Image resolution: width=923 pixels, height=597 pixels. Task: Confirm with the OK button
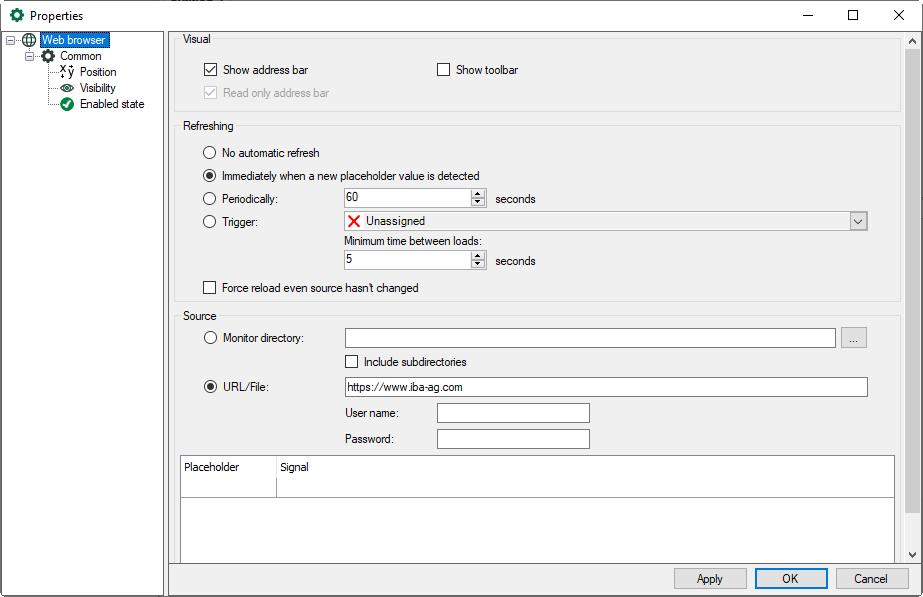(x=790, y=578)
